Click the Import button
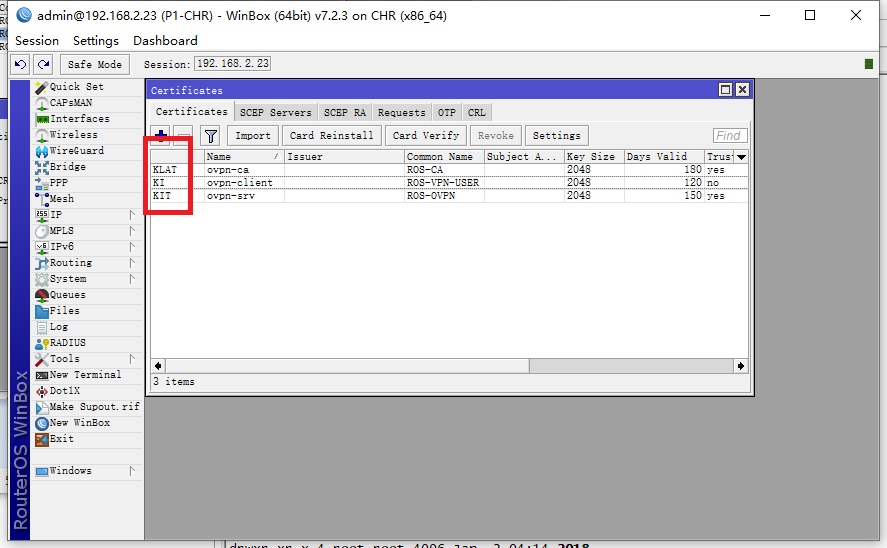 (x=252, y=135)
